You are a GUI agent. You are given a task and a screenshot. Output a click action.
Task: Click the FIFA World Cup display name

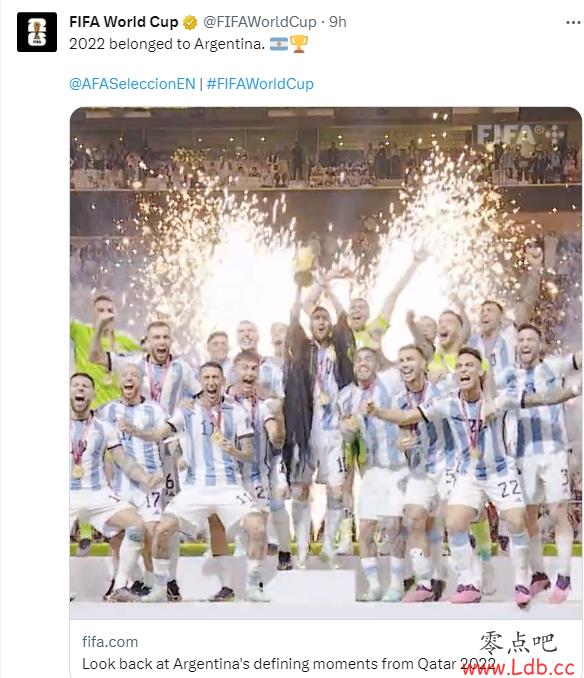[124, 22]
